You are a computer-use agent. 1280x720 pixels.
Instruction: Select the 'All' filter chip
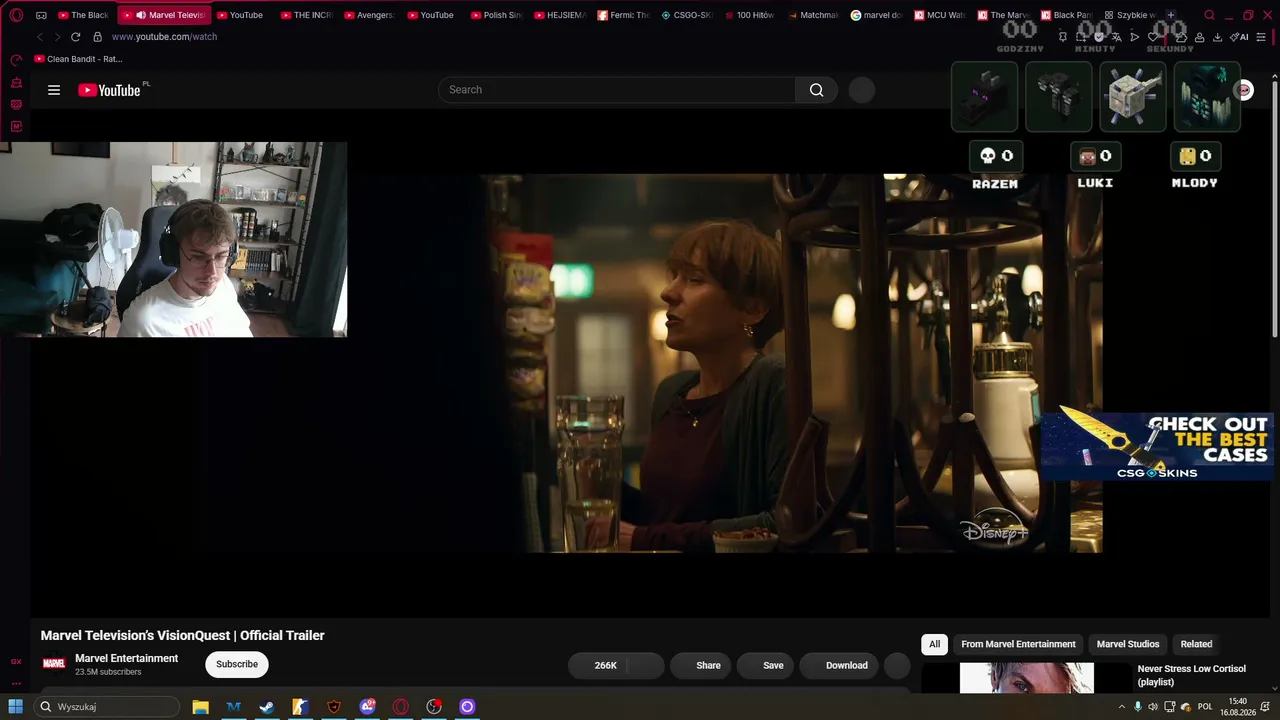(934, 644)
